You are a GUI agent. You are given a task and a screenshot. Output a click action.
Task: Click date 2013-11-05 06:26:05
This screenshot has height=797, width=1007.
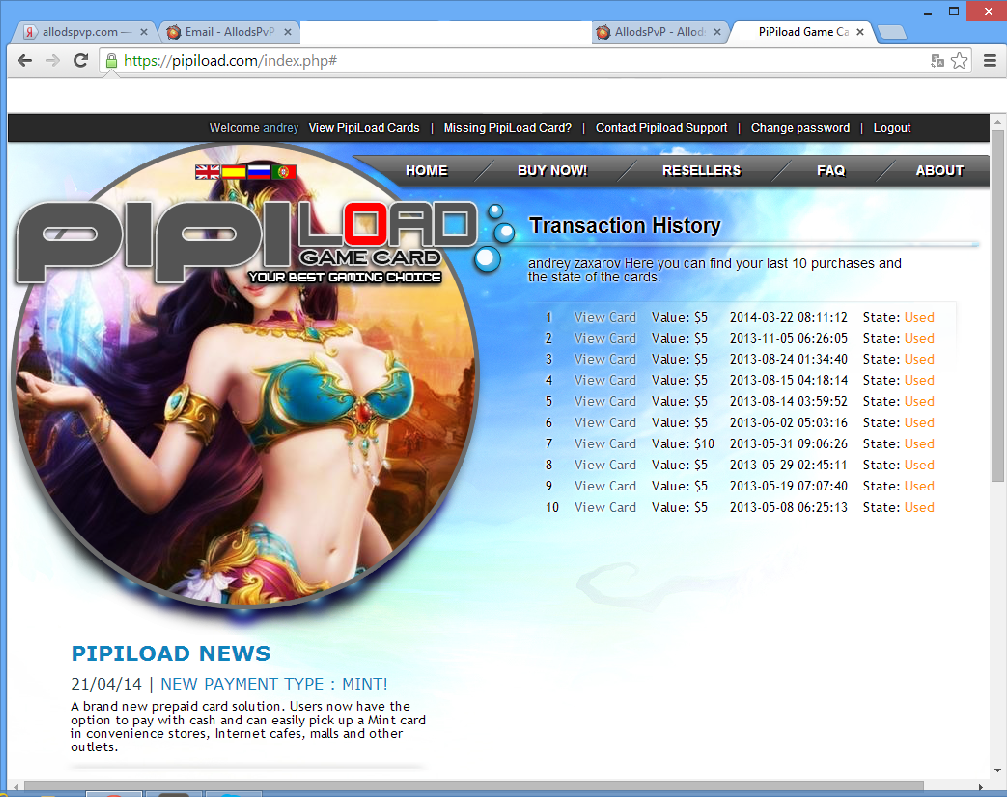(x=789, y=338)
